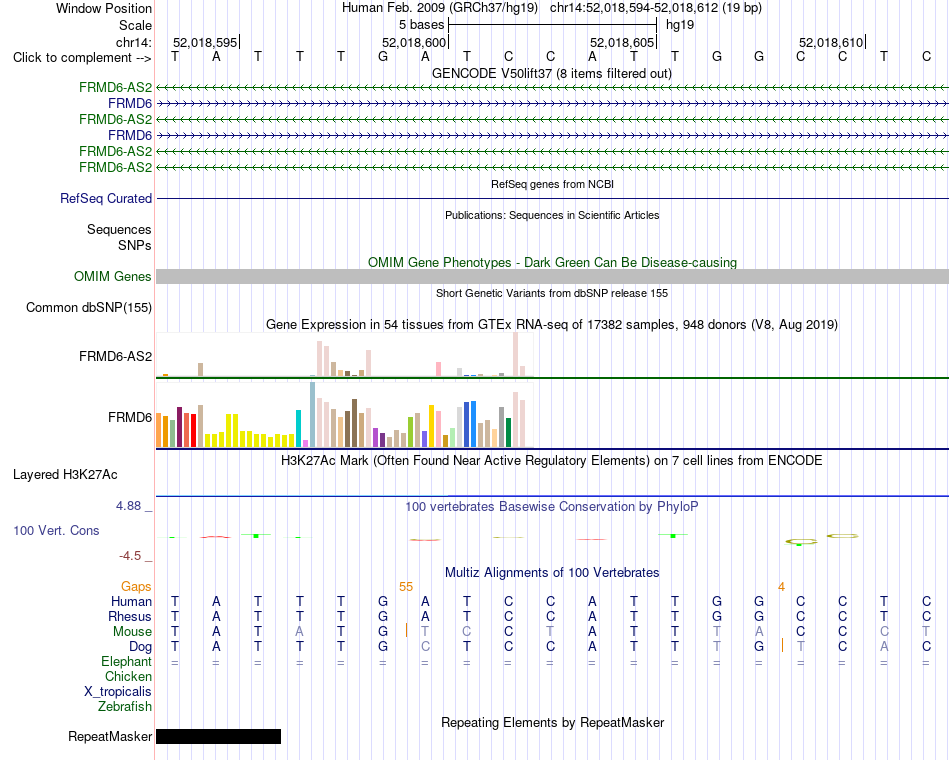
Task: Open 'Repeating Elements by RepeatMasker' title
Action: tap(552, 722)
